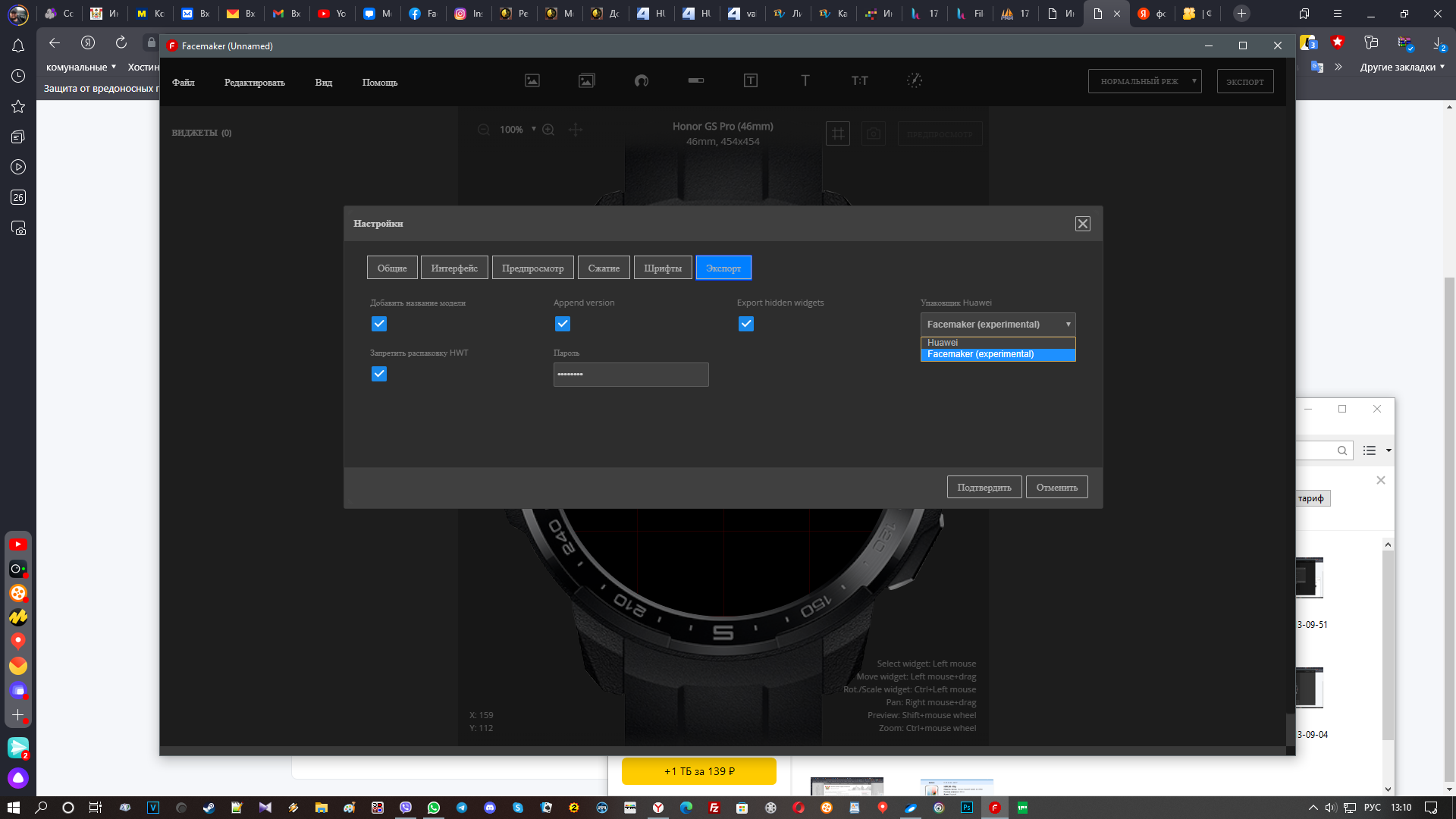
Task: Open Telegram from the taskbar
Action: pyautogui.click(x=462, y=808)
